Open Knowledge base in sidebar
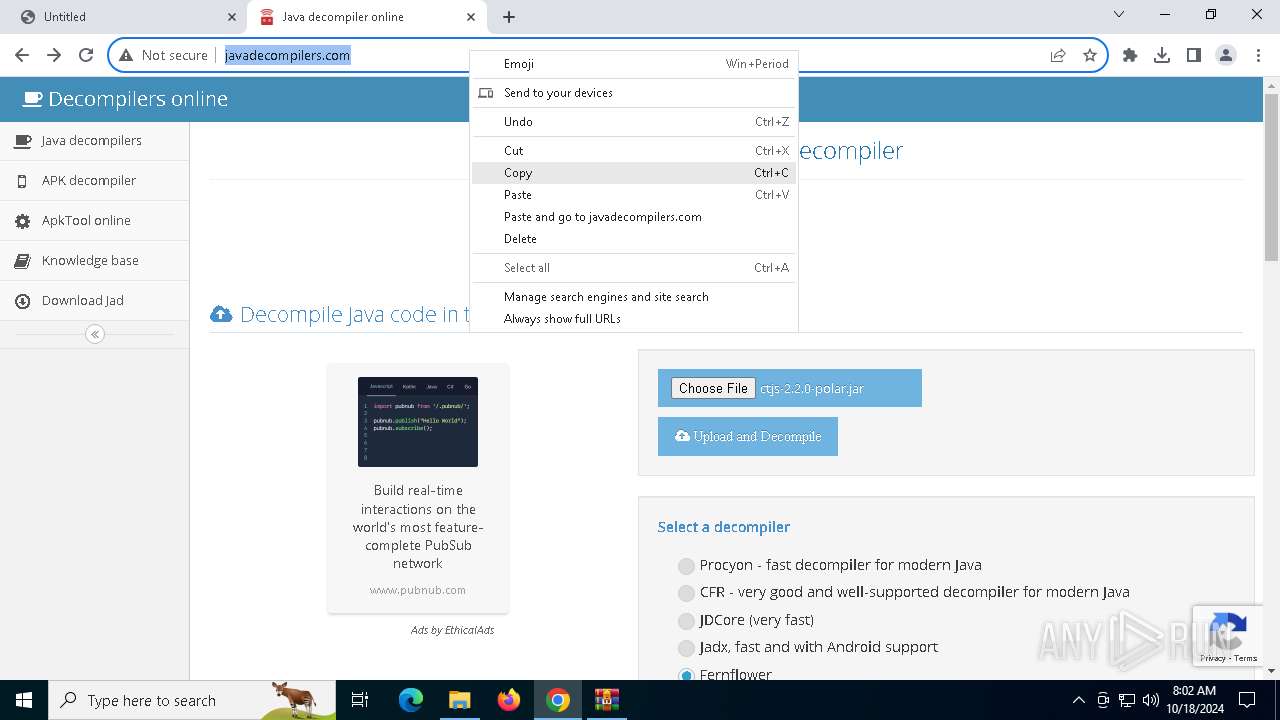This screenshot has height=720, width=1280. point(94,261)
